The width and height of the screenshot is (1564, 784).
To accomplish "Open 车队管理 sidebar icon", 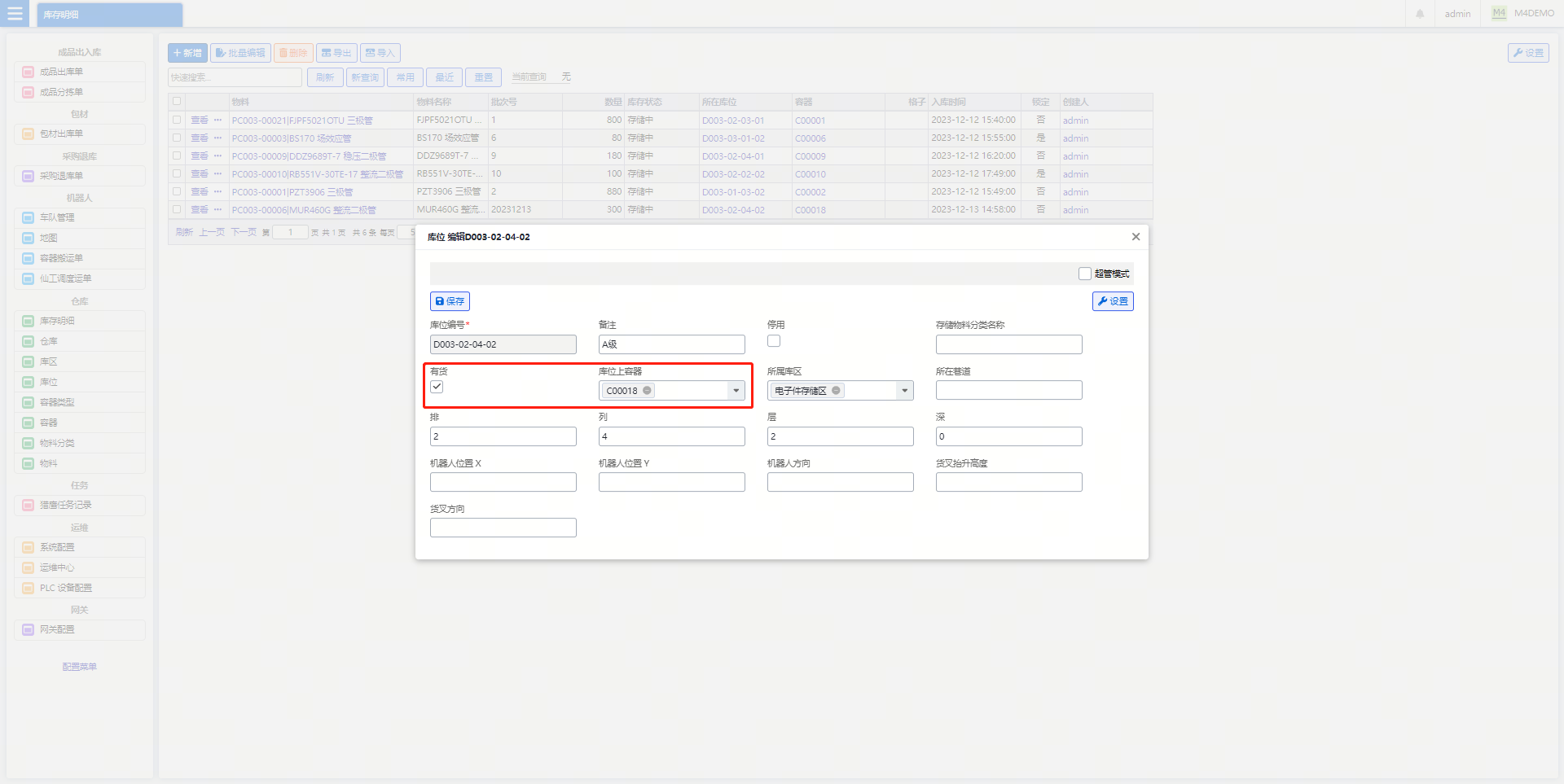I will pyautogui.click(x=29, y=218).
